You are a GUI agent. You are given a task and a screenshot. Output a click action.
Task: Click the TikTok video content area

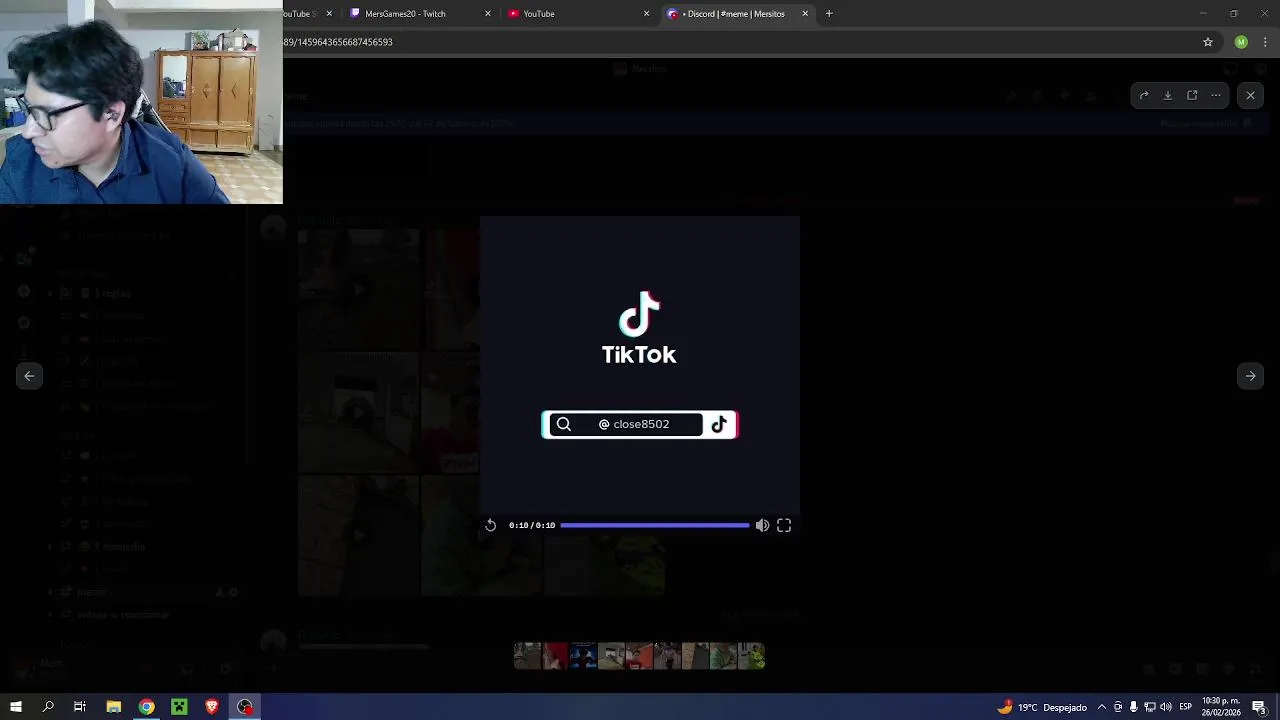click(639, 365)
